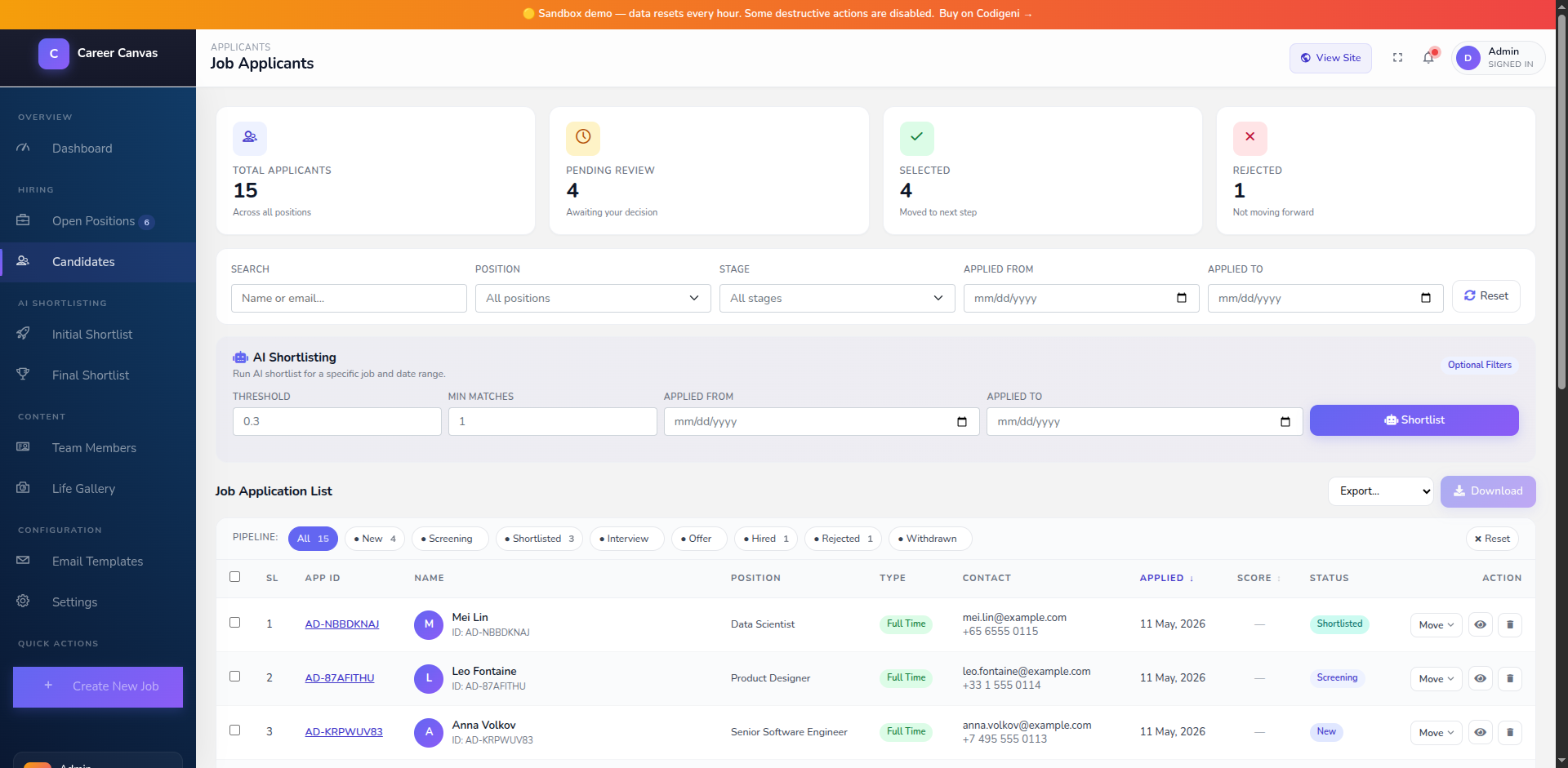The image size is (1568, 768).
Task: Open the Admin avatar in the header
Action: click(1468, 58)
